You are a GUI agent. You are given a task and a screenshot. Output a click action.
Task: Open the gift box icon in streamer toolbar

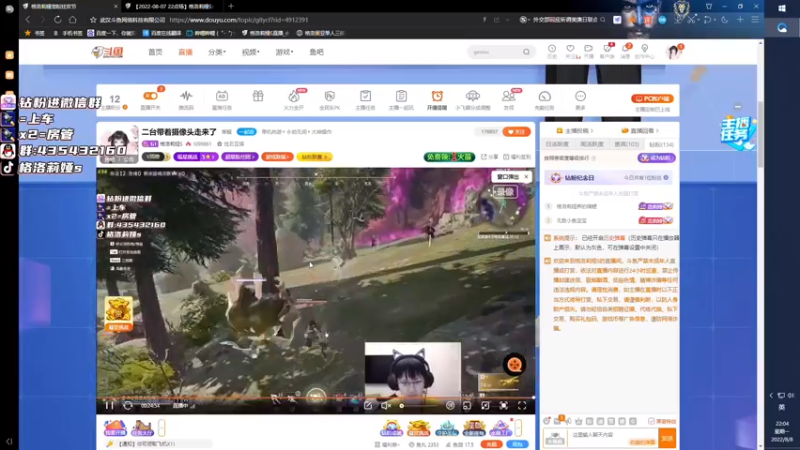coord(258,96)
